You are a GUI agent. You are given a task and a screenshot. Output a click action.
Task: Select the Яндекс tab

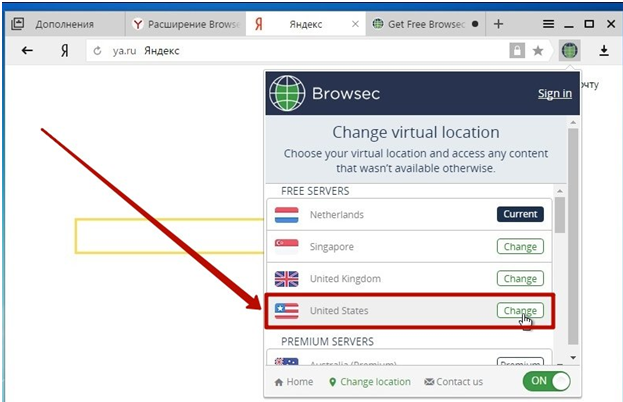[x=305, y=24]
